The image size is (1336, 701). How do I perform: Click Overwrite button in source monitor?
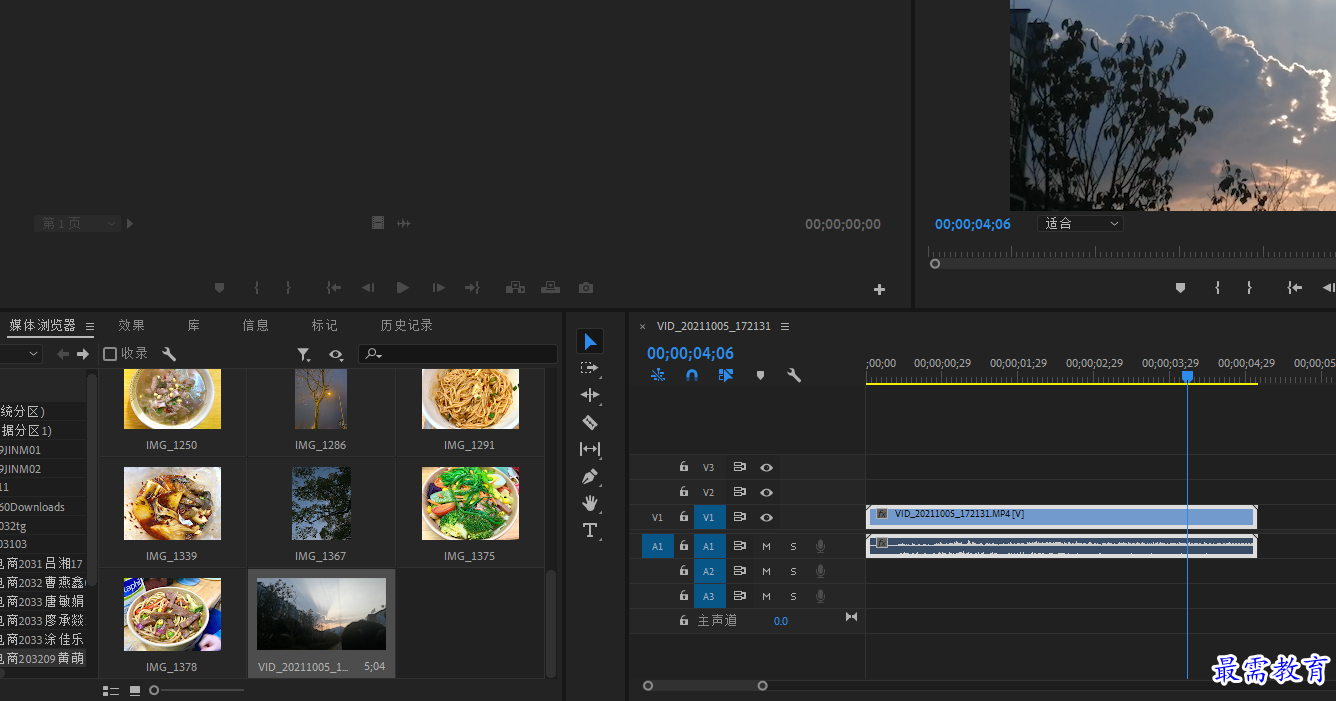coord(550,288)
